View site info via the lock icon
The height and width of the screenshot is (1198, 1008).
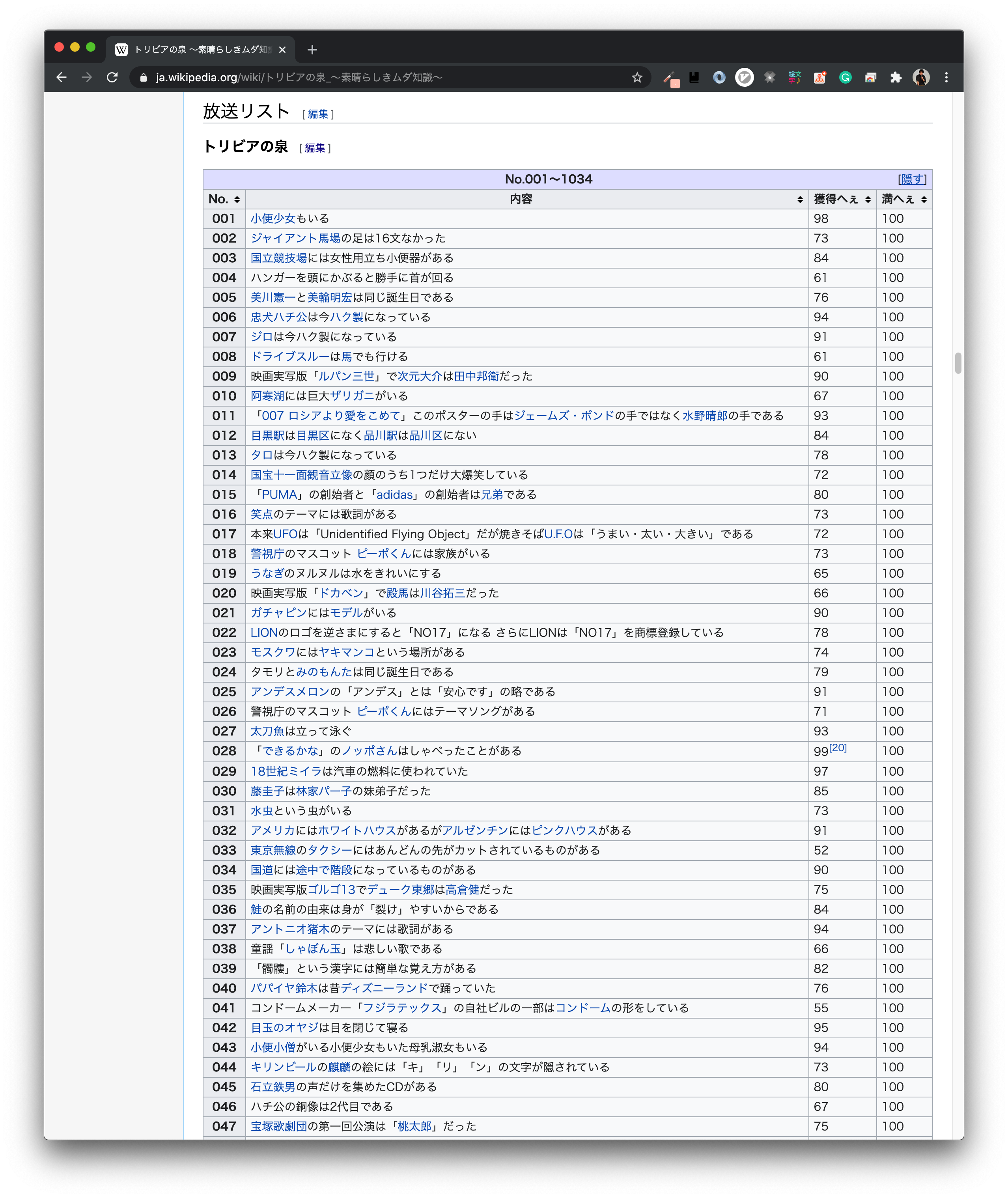tap(144, 77)
